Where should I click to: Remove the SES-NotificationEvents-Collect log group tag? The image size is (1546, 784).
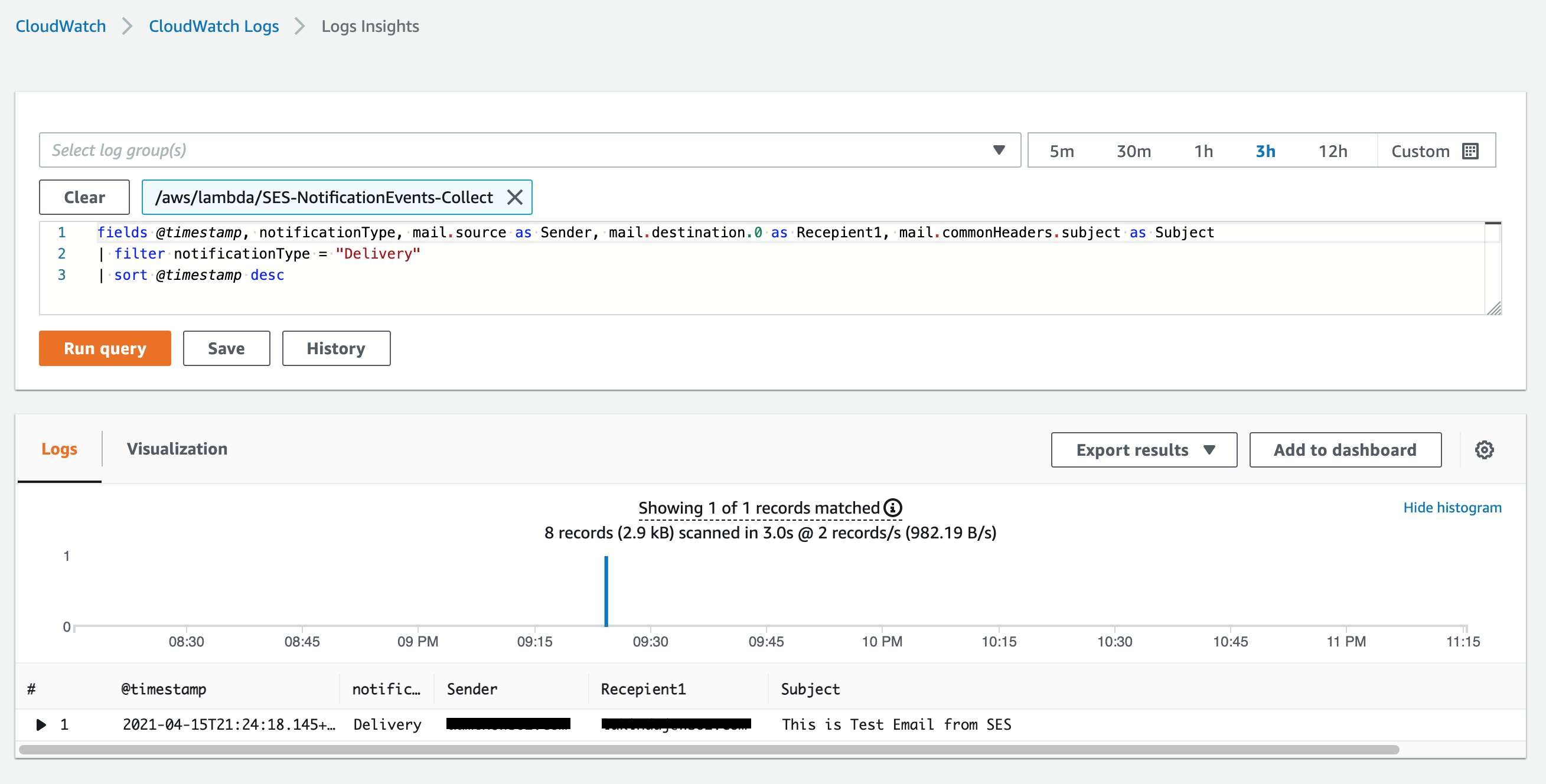[x=514, y=197]
